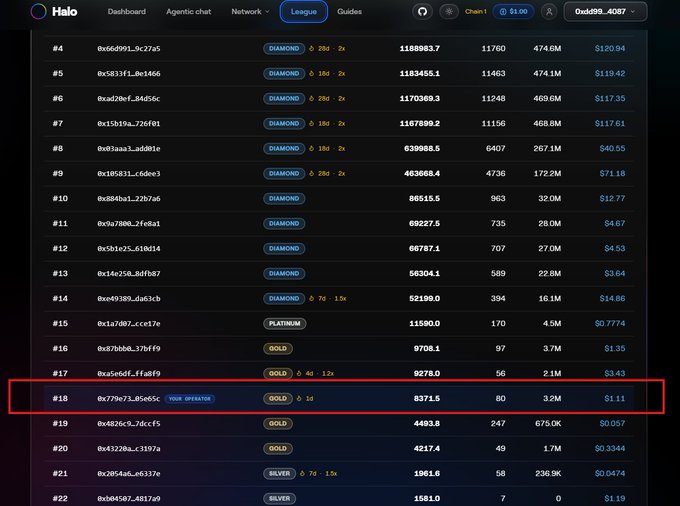Image resolution: width=680 pixels, height=506 pixels.
Task: Click score 1188983.7 in row #4
Action: pos(419,49)
